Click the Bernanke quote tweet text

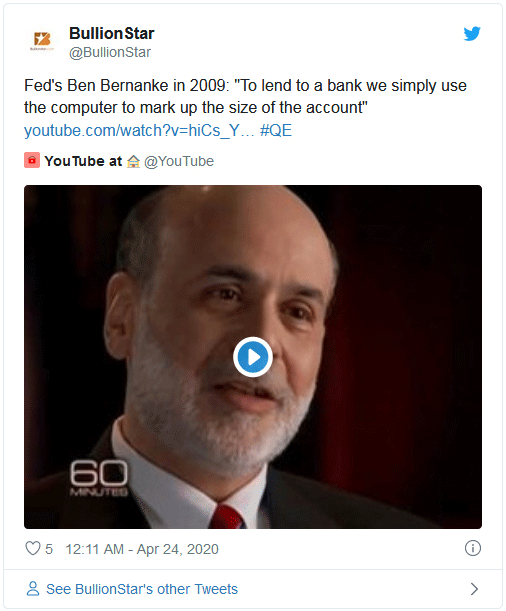245,96
